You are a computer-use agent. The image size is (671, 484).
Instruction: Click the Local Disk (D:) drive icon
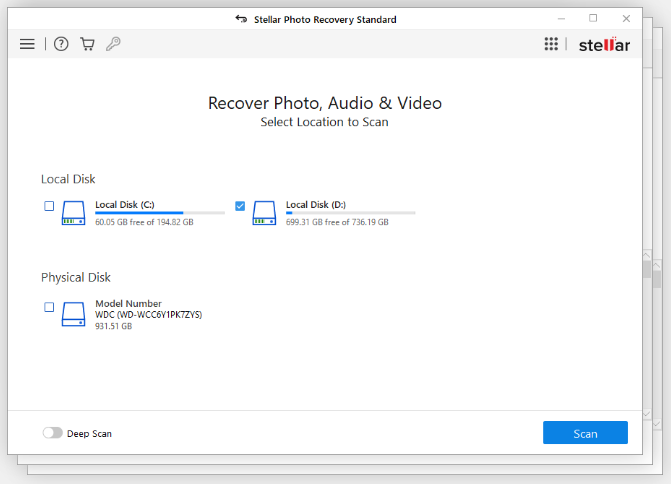click(264, 213)
